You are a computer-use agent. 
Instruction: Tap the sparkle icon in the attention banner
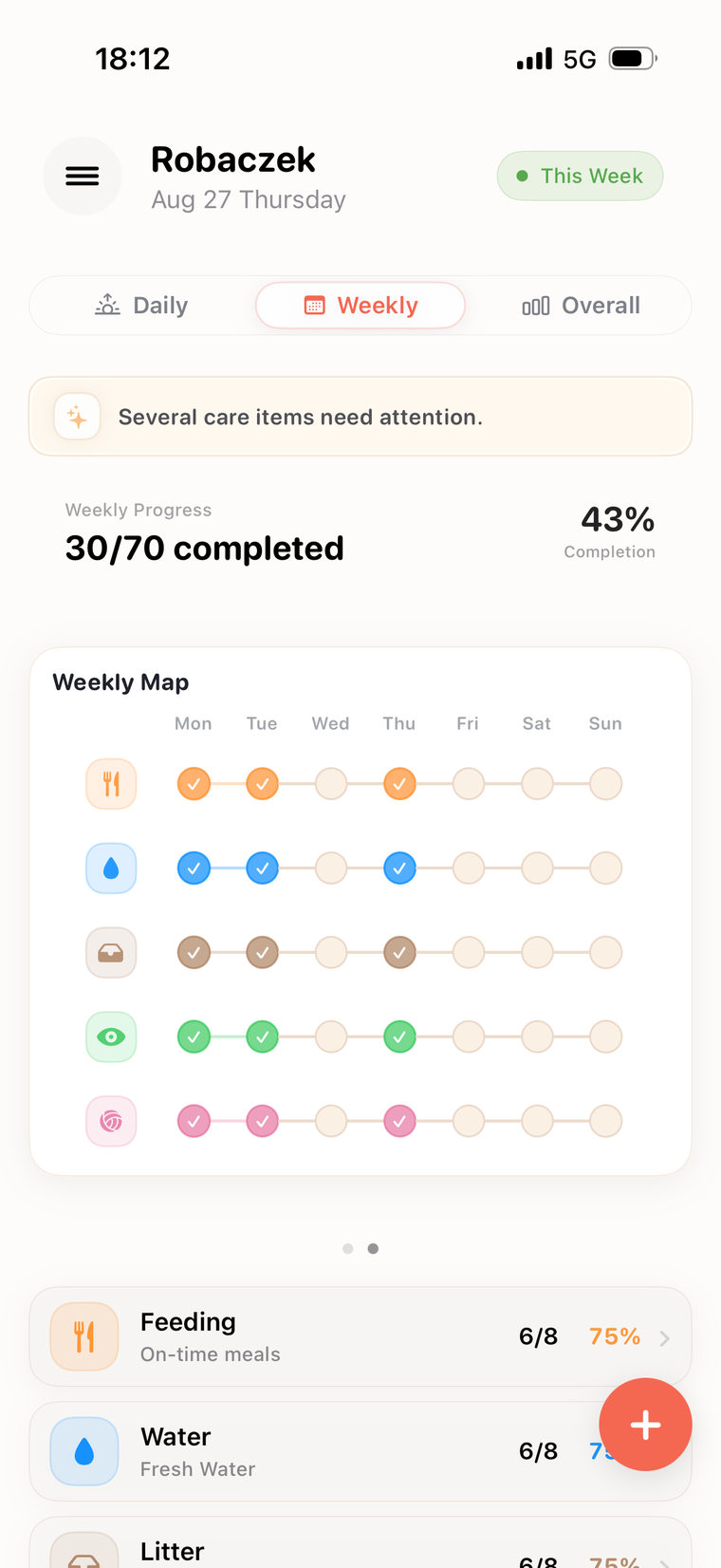(78, 417)
